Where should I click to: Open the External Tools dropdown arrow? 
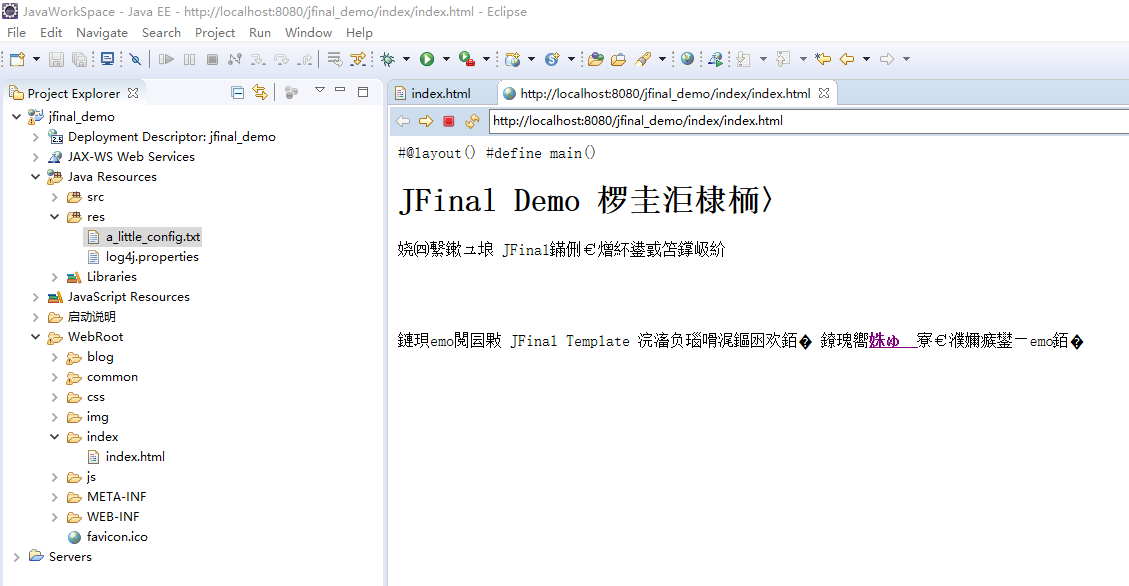click(x=486, y=59)
